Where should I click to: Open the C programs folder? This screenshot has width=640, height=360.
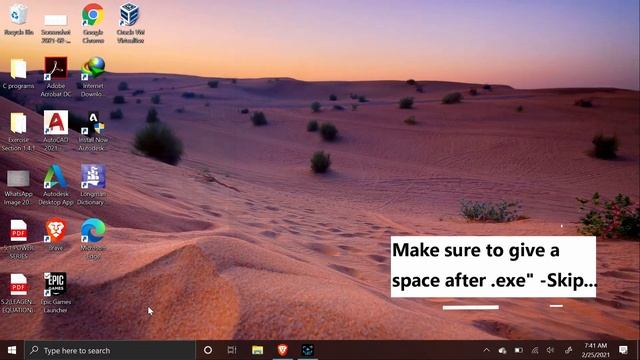pyautogui.click(x=18, y=73)
